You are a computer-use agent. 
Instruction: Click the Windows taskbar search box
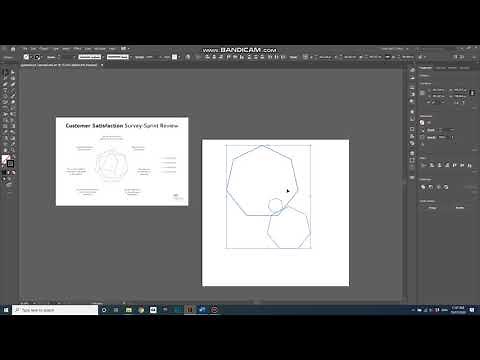click(55, 310)
